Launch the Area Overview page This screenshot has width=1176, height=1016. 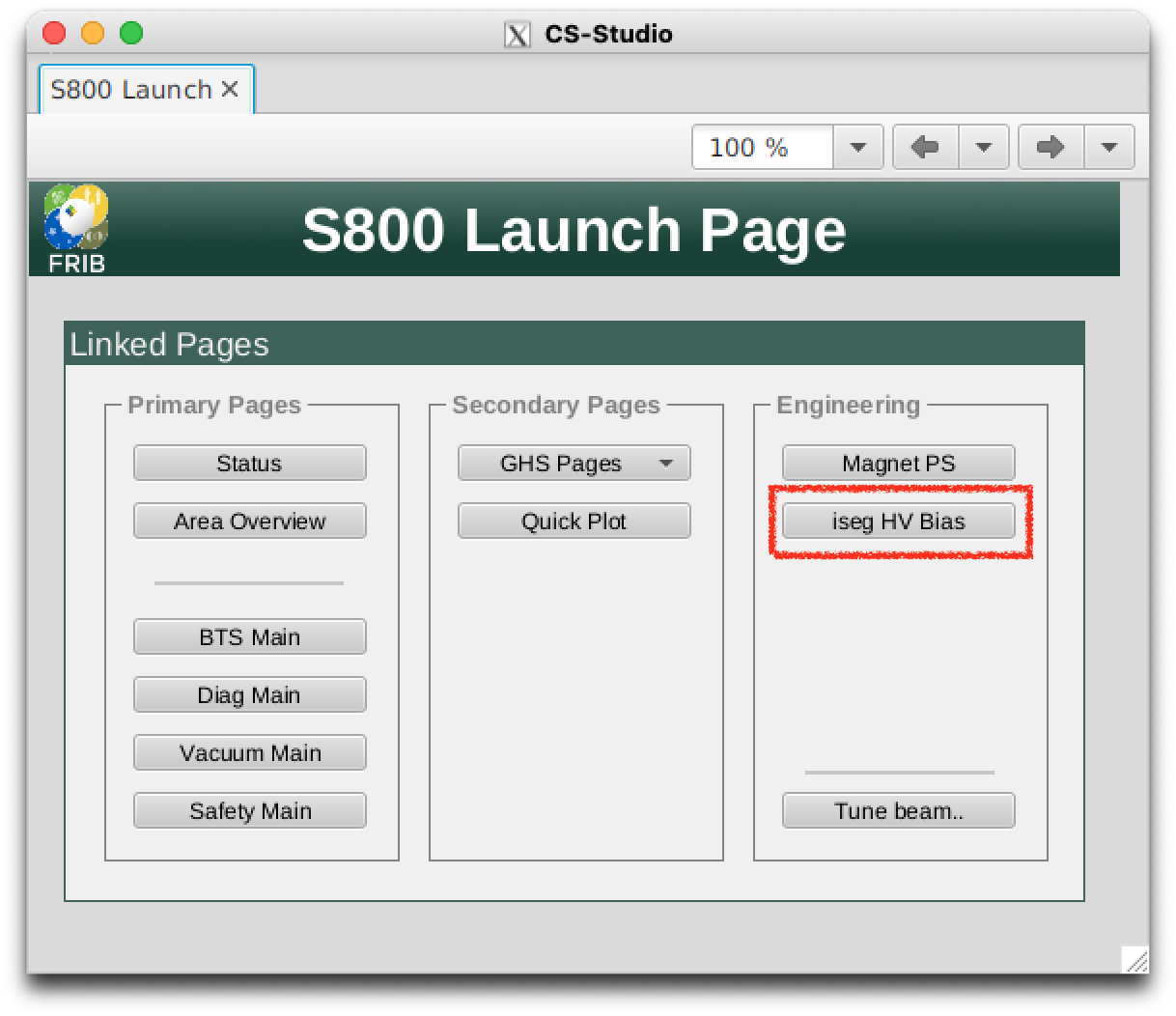tap(249, 522)
